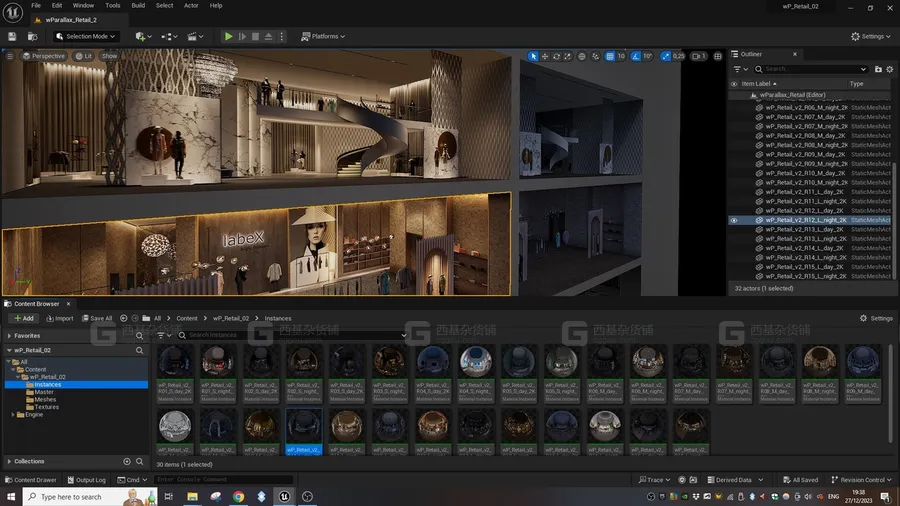The height and width of the screenshot is (506, 900).
Task: Click Import in the Content Browser
Action: point(60,318)
